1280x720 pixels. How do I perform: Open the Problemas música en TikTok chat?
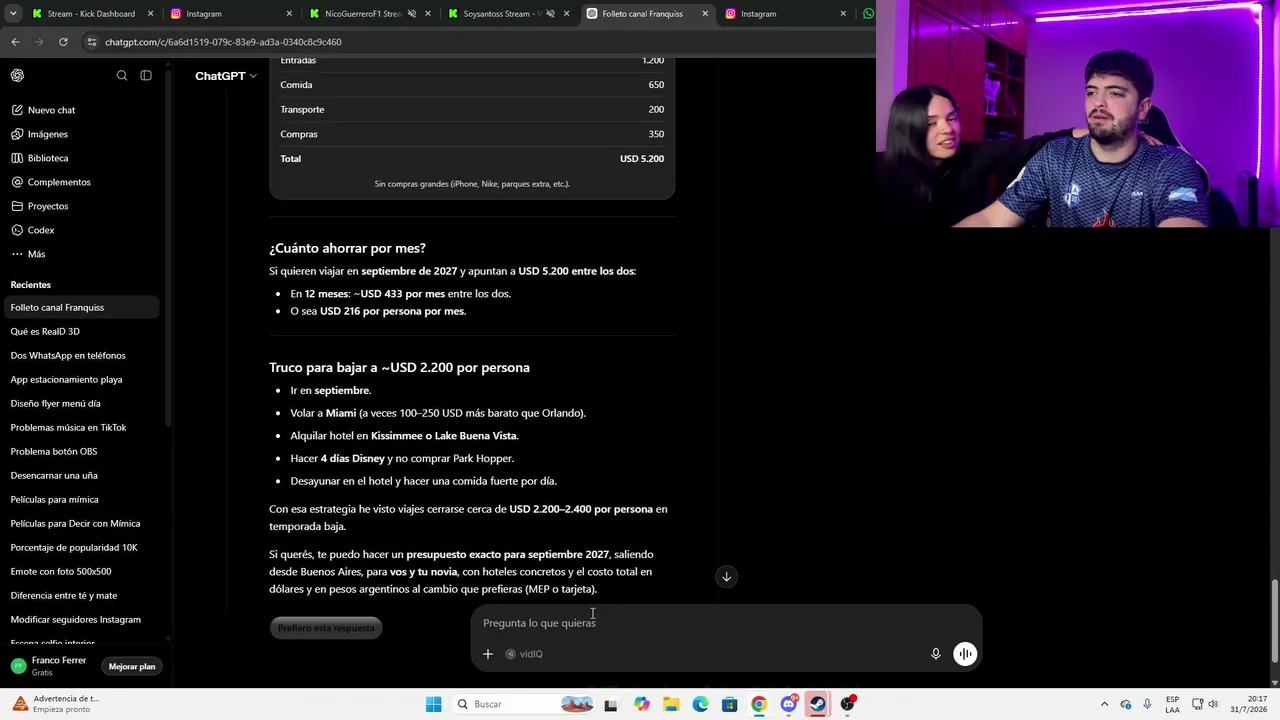coord(80,427)
